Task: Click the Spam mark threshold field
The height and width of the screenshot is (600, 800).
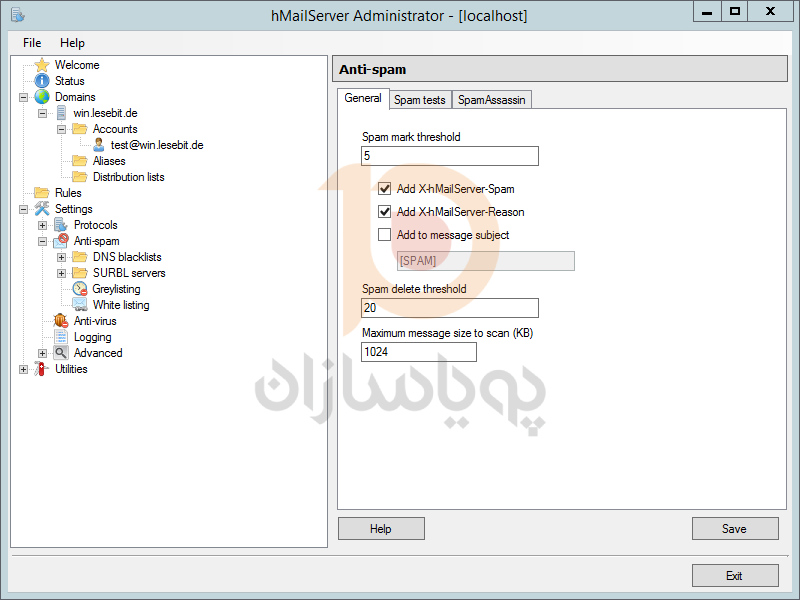Action: tap(450, 156)
